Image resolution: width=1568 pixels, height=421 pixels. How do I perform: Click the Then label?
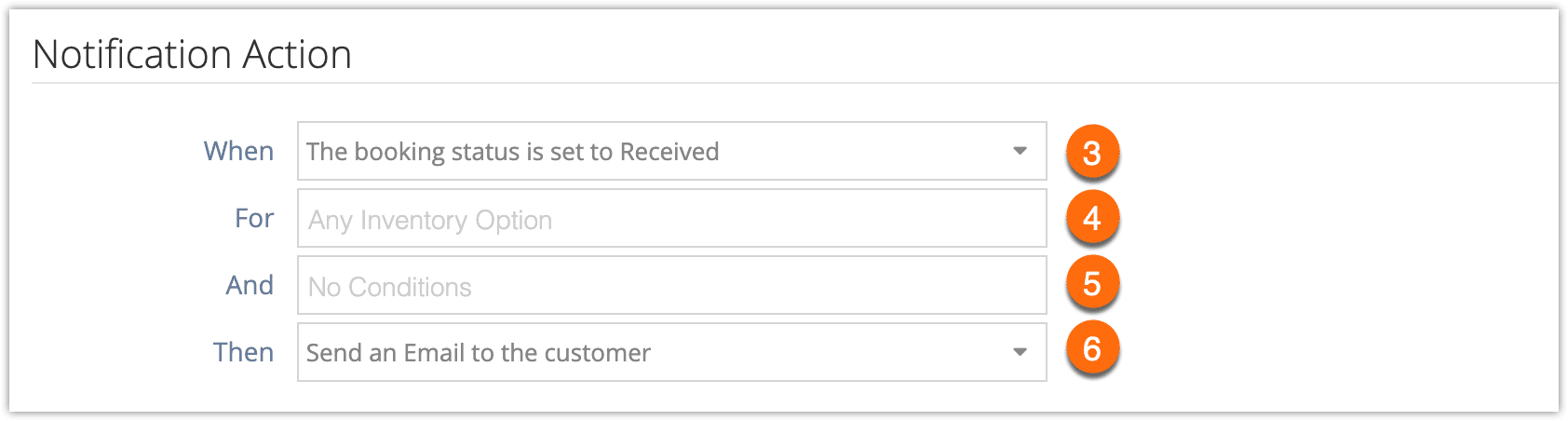243,352
